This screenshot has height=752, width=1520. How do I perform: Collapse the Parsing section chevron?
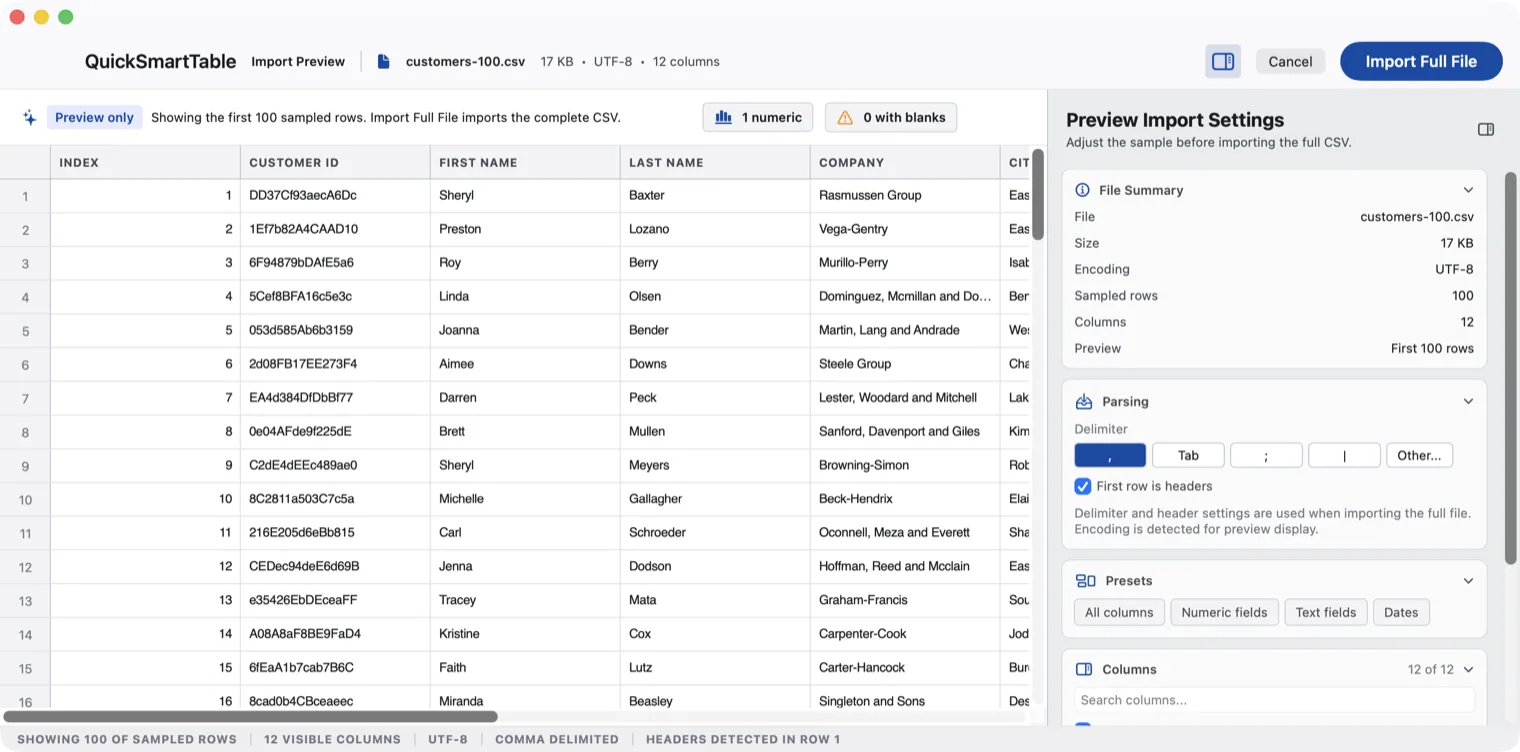[x=1468, y=401]
